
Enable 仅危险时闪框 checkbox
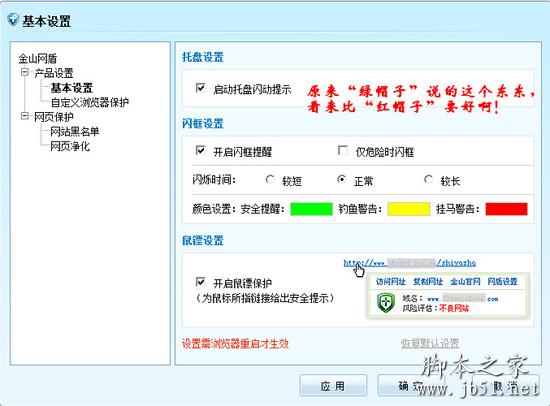tap(342, 151)
